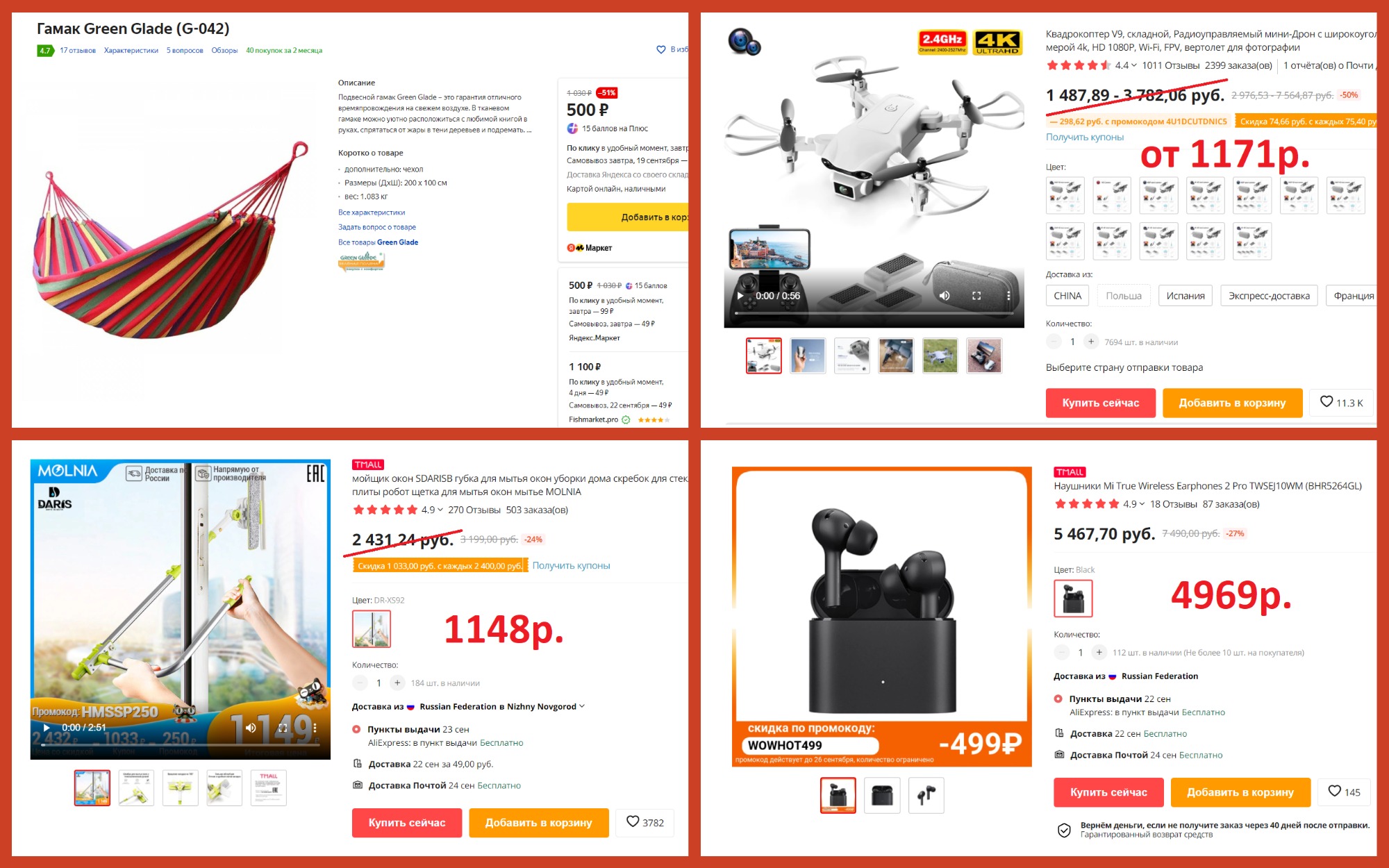Click the drone video progress bar
The width and height of the screenshot is (1389, 868).
point(873,314)
